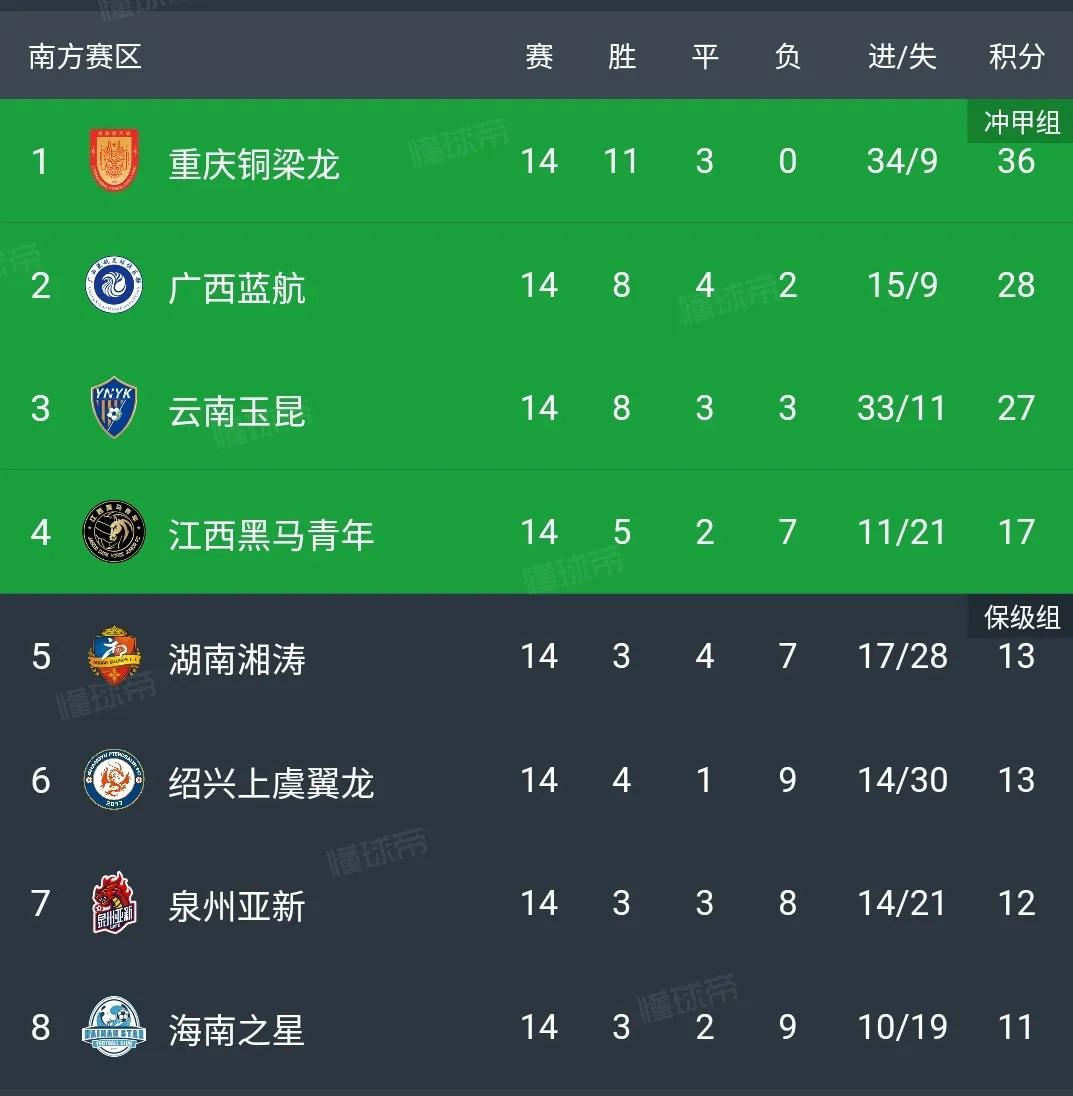Open the 广西蓝航 team page

tap(237, 288)
